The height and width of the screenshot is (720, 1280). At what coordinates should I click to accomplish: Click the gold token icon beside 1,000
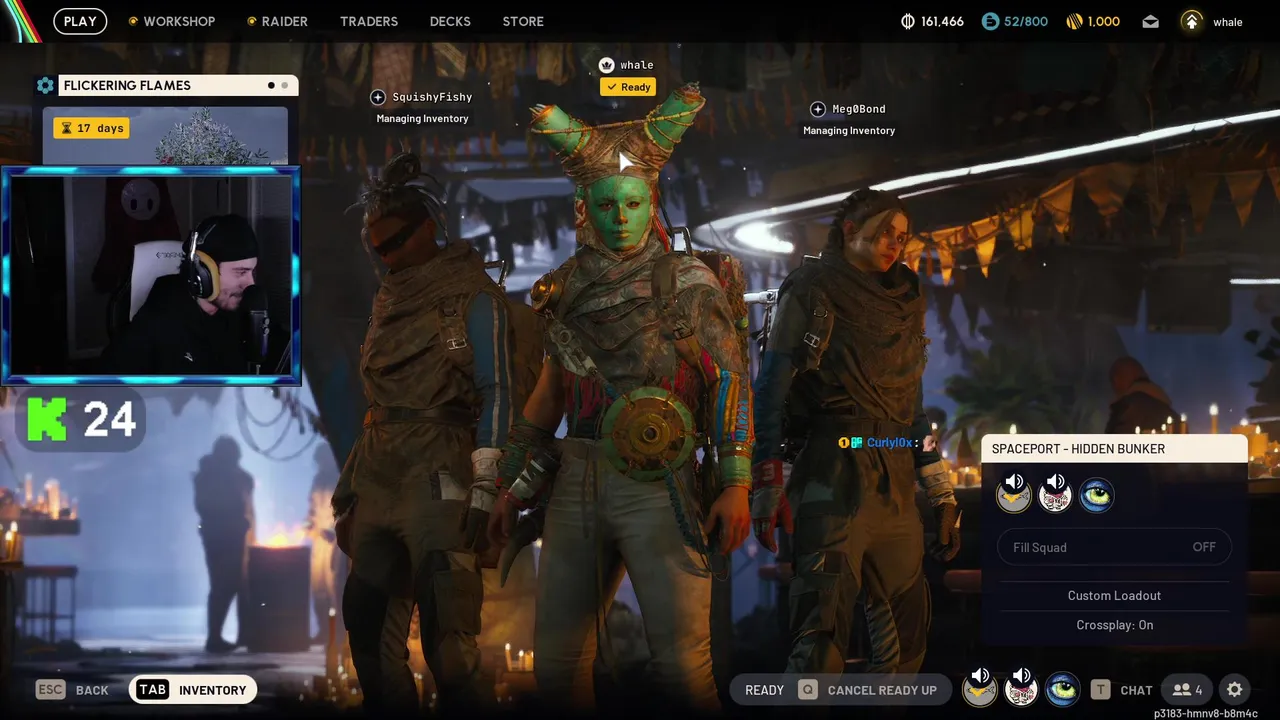click(1075, 21)
